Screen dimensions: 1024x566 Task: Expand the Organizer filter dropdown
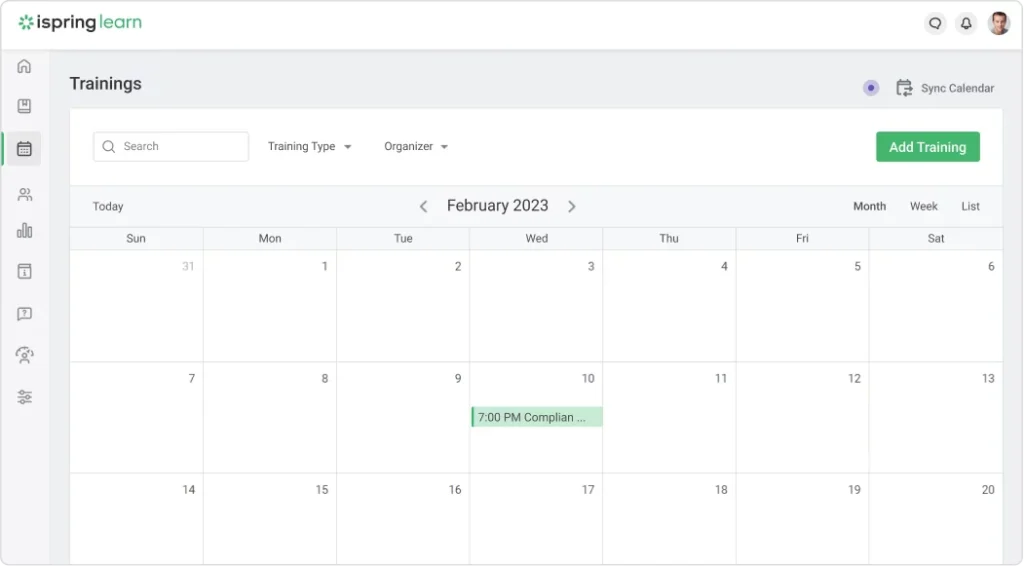(x=416, y=146)
